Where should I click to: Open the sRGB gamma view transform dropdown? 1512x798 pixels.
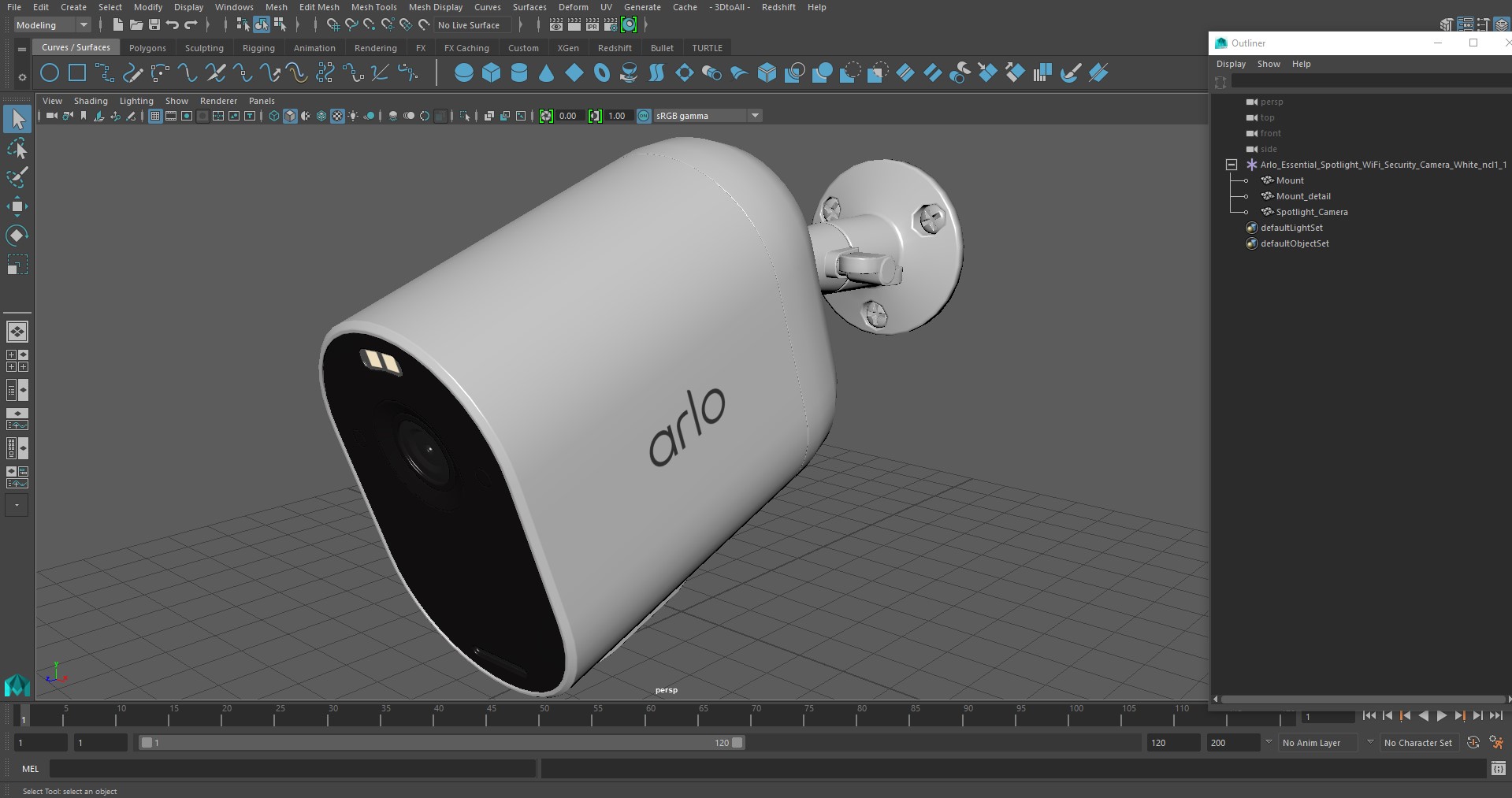click(707, 116)
